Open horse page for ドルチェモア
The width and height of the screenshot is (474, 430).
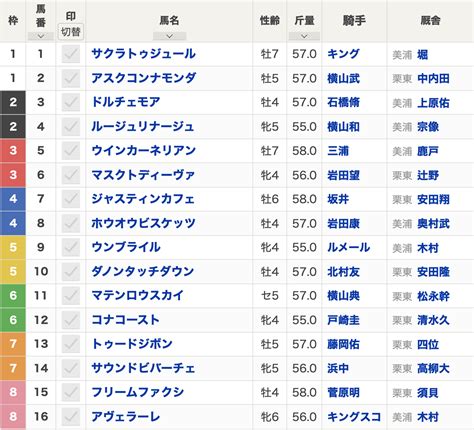pyautogui.click(x=126, y=102)
